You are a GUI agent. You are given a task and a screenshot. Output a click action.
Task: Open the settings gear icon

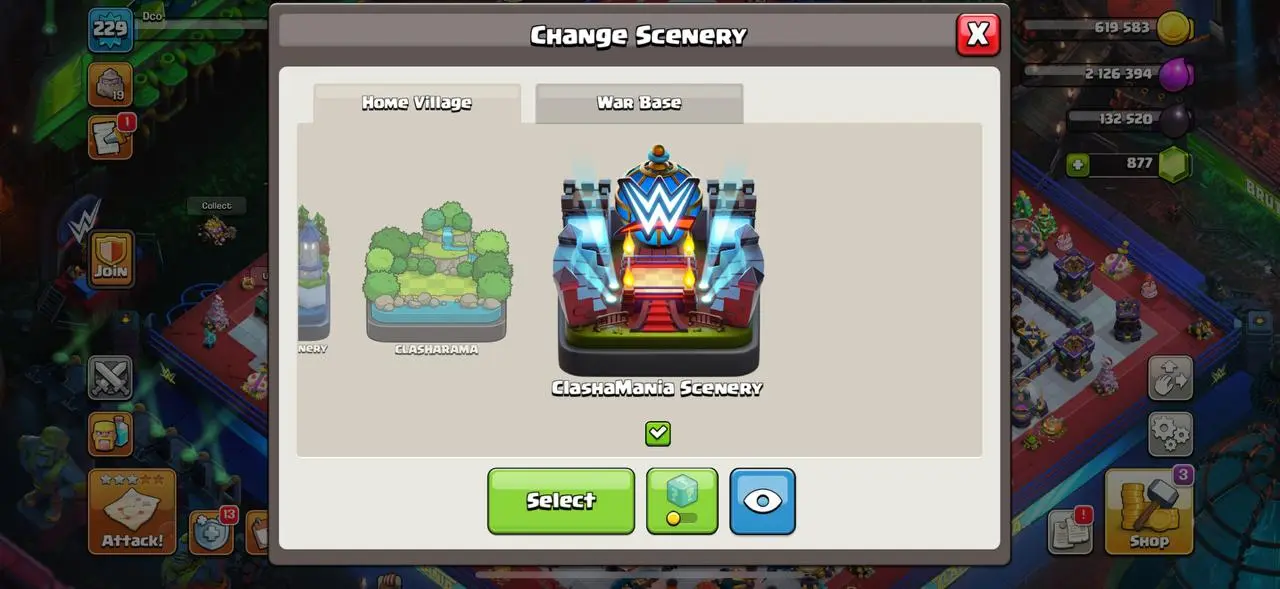point(1170,434)
